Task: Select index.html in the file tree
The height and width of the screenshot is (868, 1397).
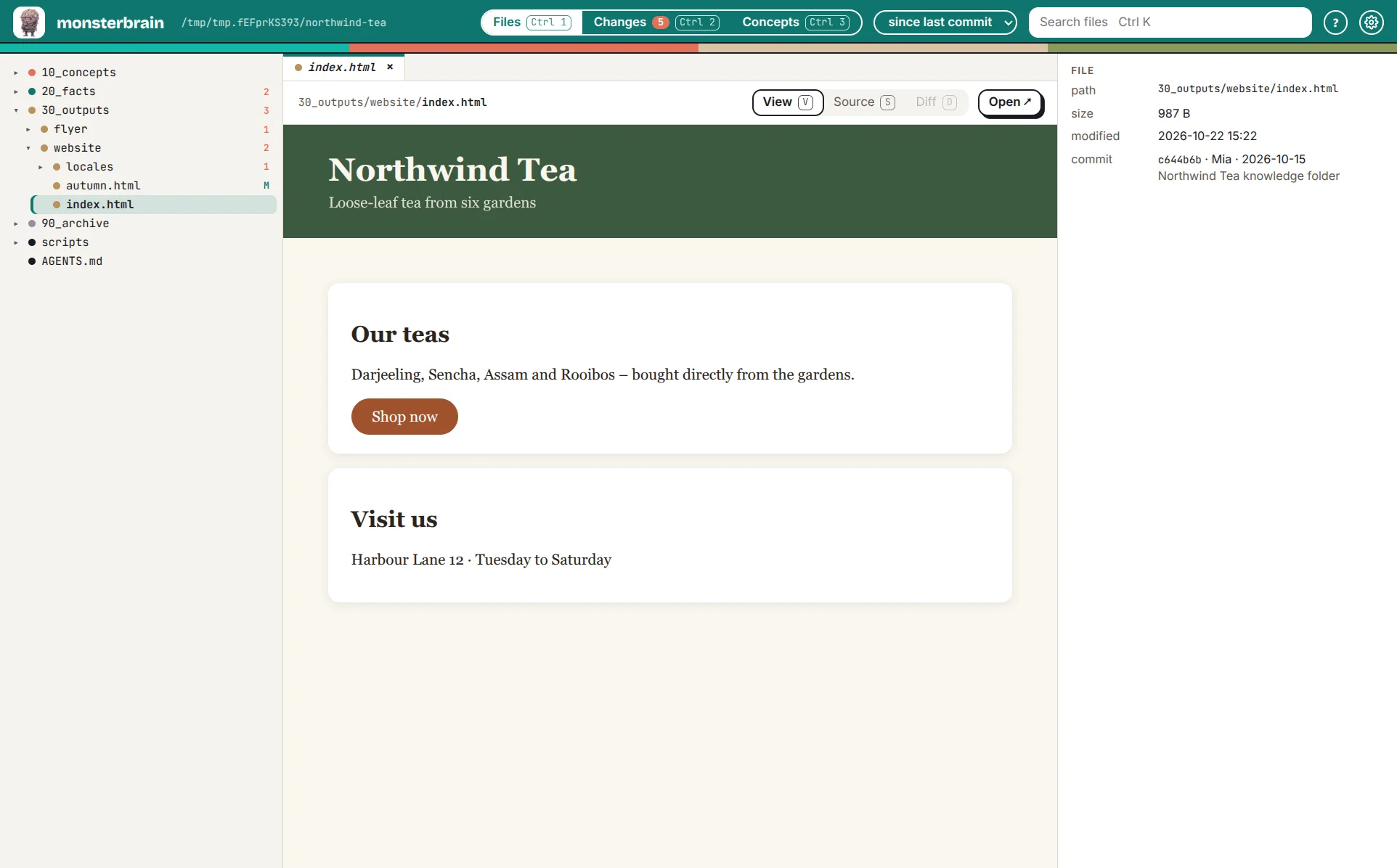Action: 154,205
